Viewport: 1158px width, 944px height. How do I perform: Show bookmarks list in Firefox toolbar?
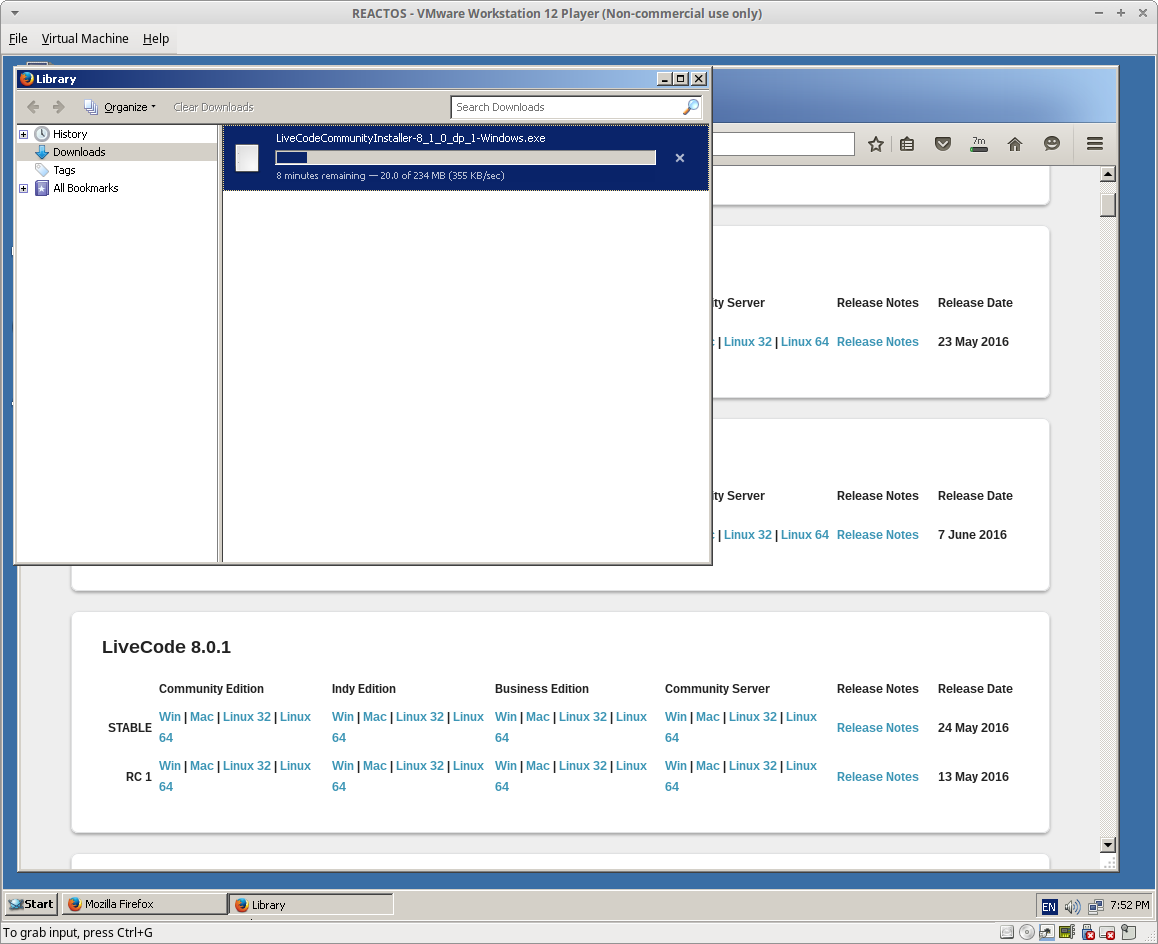coord(907,144)
